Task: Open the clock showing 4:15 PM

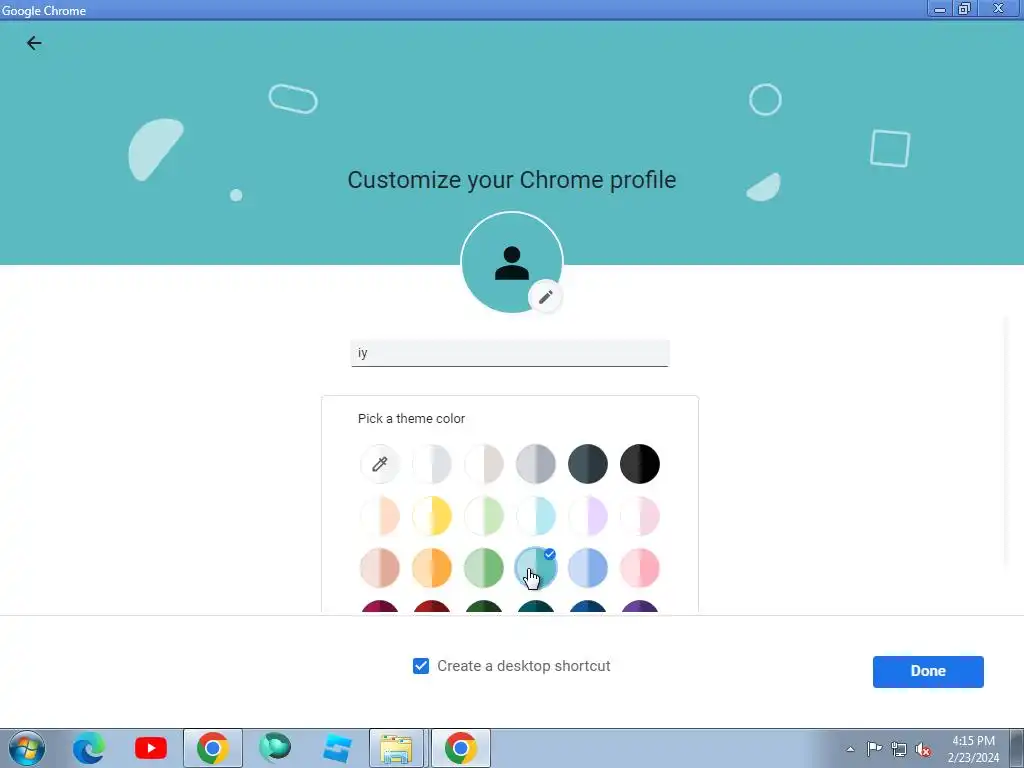Action: [x=973, y=749]
